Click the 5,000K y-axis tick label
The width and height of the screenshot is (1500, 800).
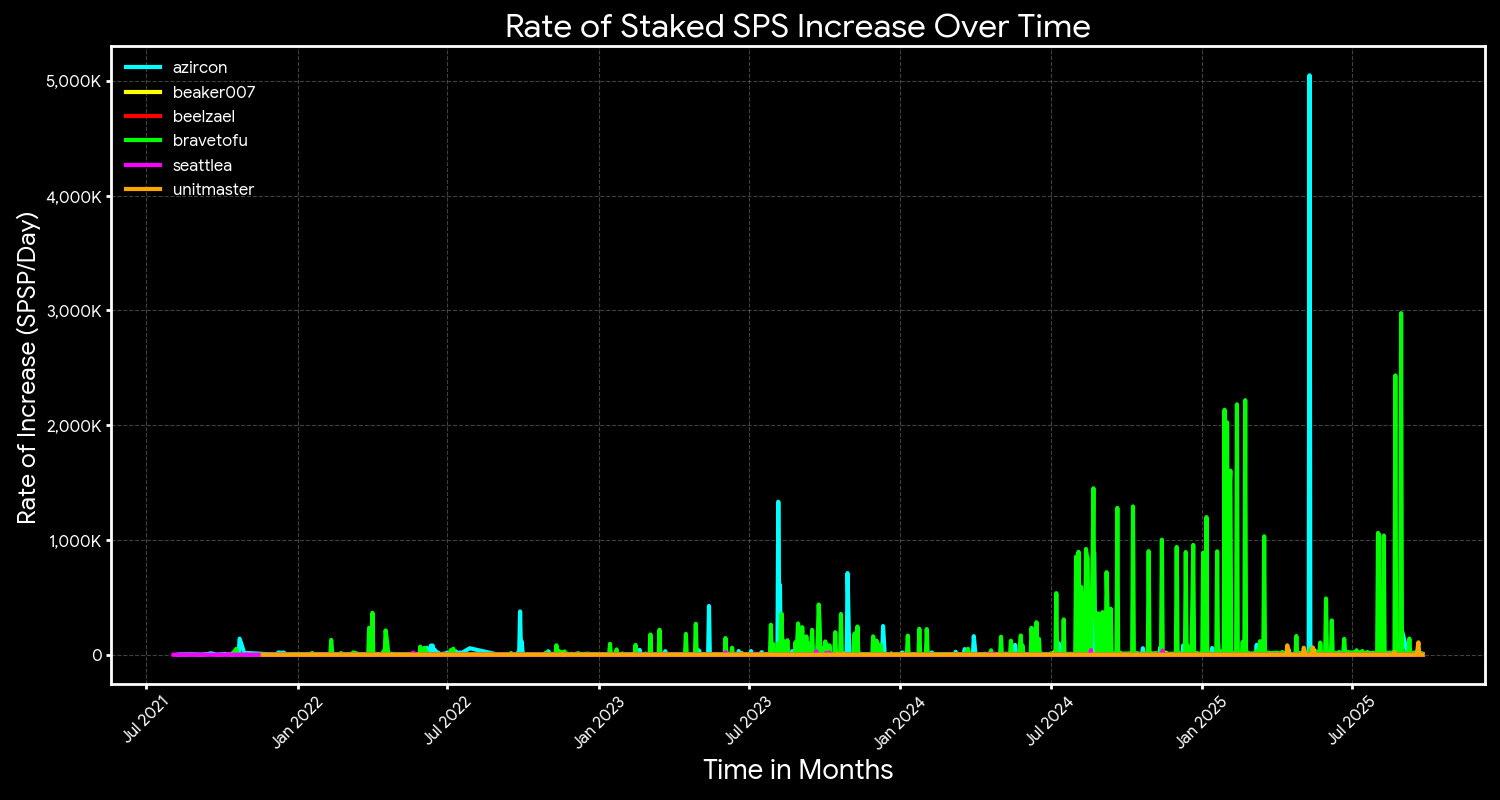74,81
